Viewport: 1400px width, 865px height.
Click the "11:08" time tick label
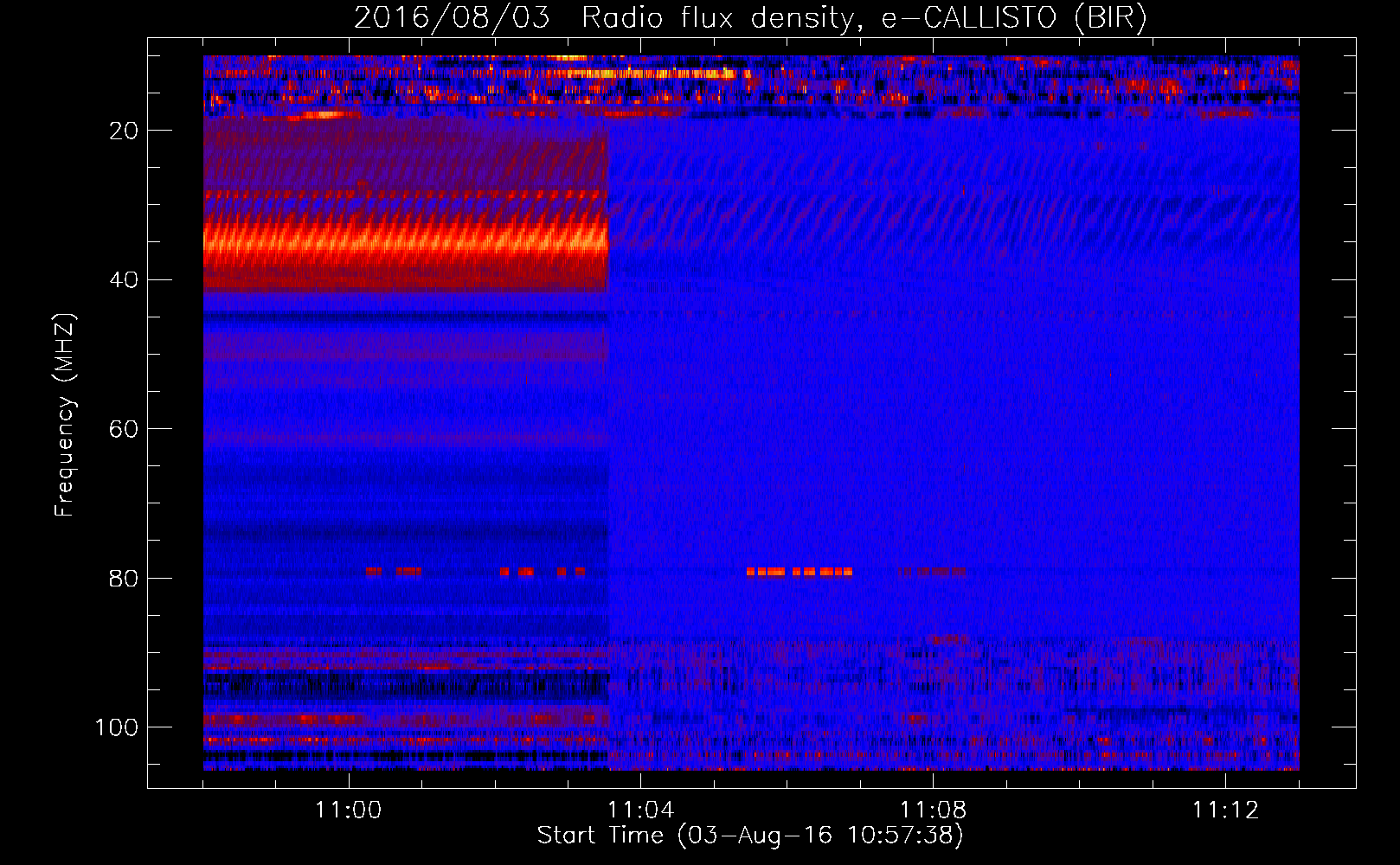[933, 811]
